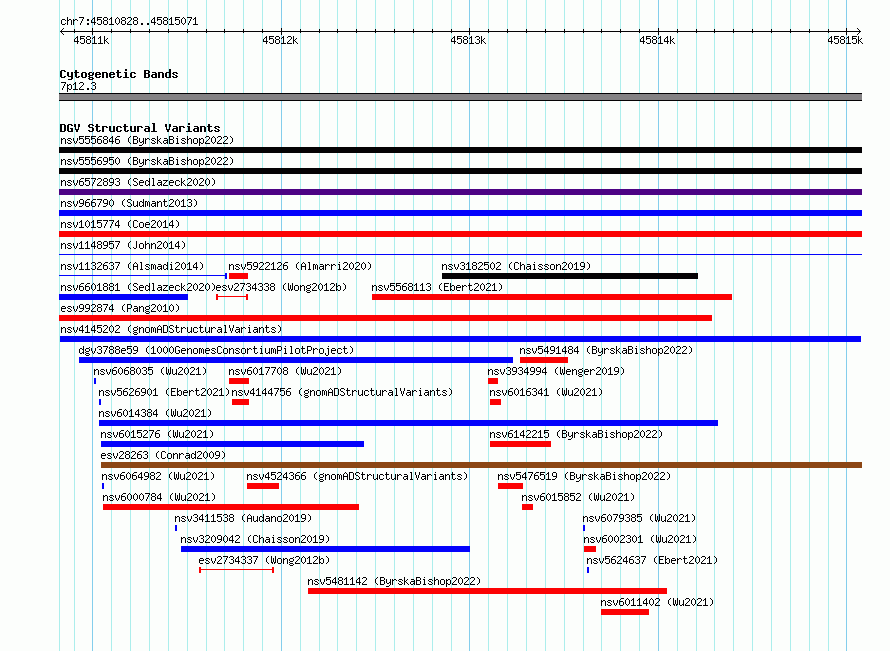
Task: Click nsv5481142 (ByrskaBishop2022) red bar
Action: (488, 591)
